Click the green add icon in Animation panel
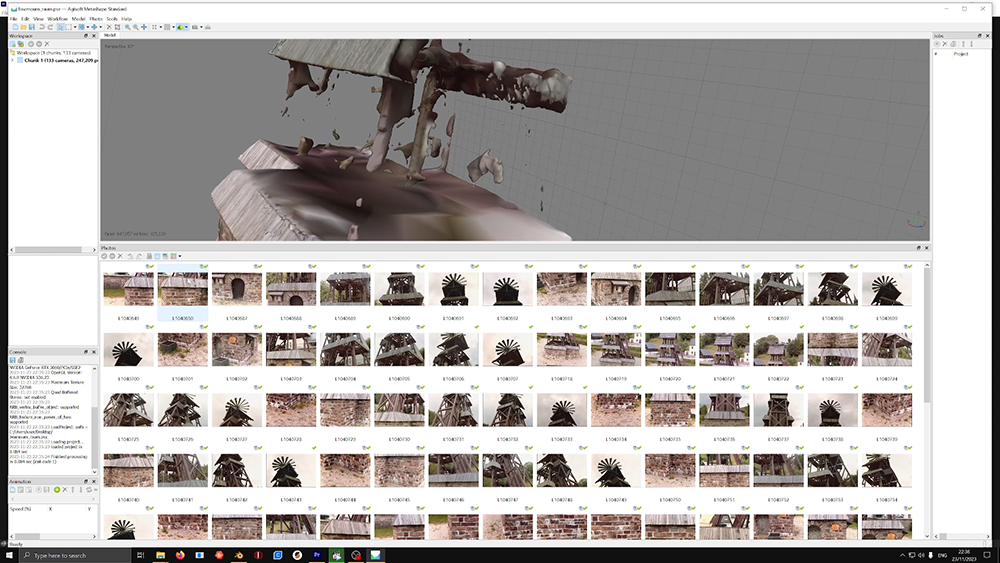 [56, 489]
